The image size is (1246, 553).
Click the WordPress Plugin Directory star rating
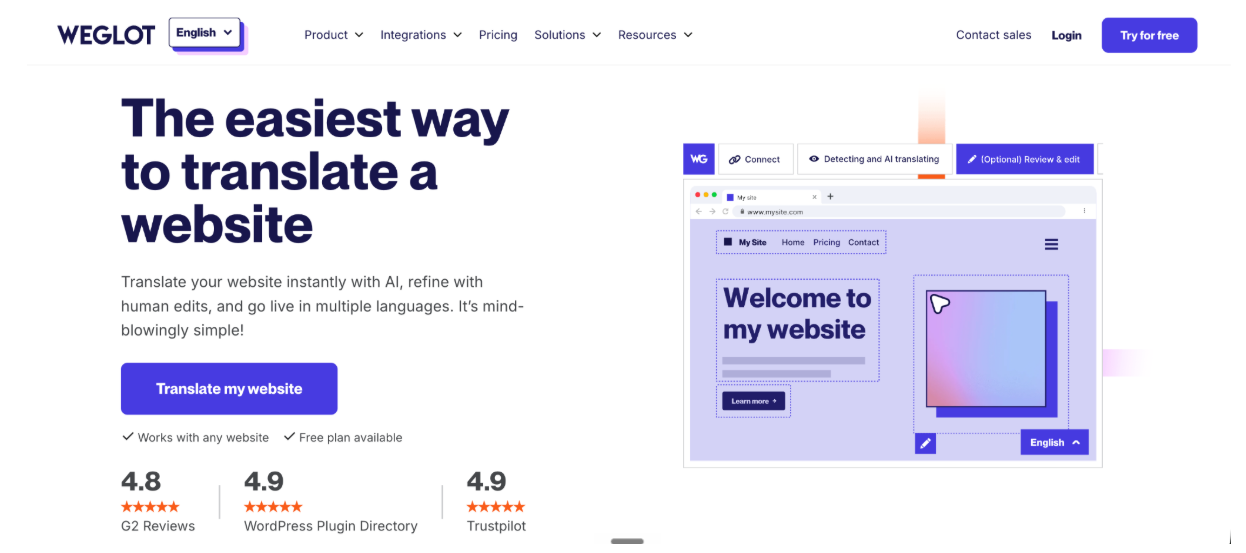273,507
